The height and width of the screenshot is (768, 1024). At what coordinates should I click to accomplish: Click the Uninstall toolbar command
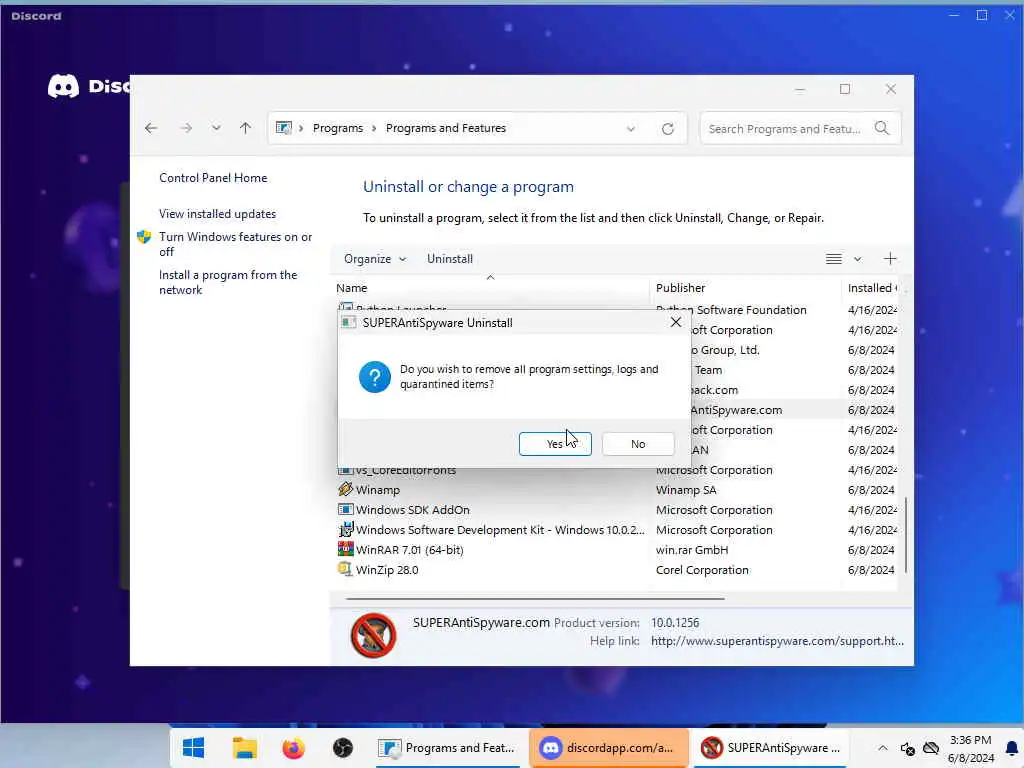tap(450, 259)
